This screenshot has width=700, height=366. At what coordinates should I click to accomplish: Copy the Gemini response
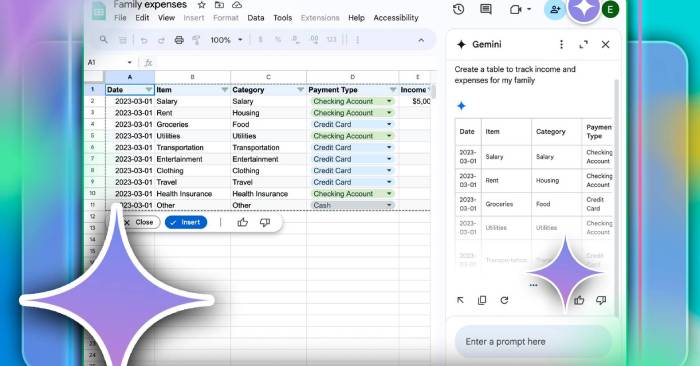[x=482, y=300]
